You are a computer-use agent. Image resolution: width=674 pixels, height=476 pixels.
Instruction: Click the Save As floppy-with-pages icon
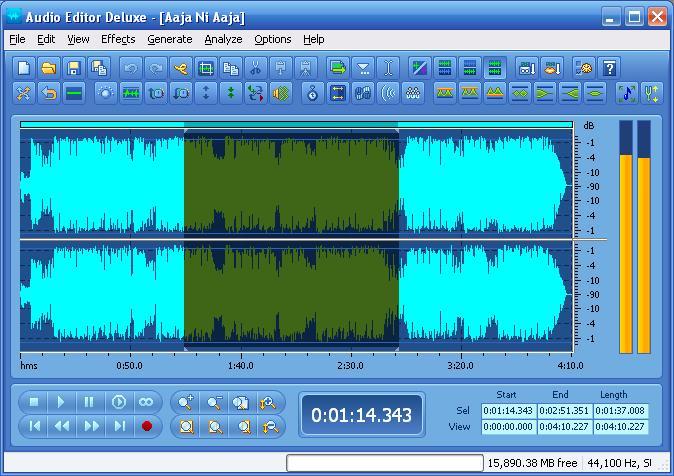click(x=99, y=68)
